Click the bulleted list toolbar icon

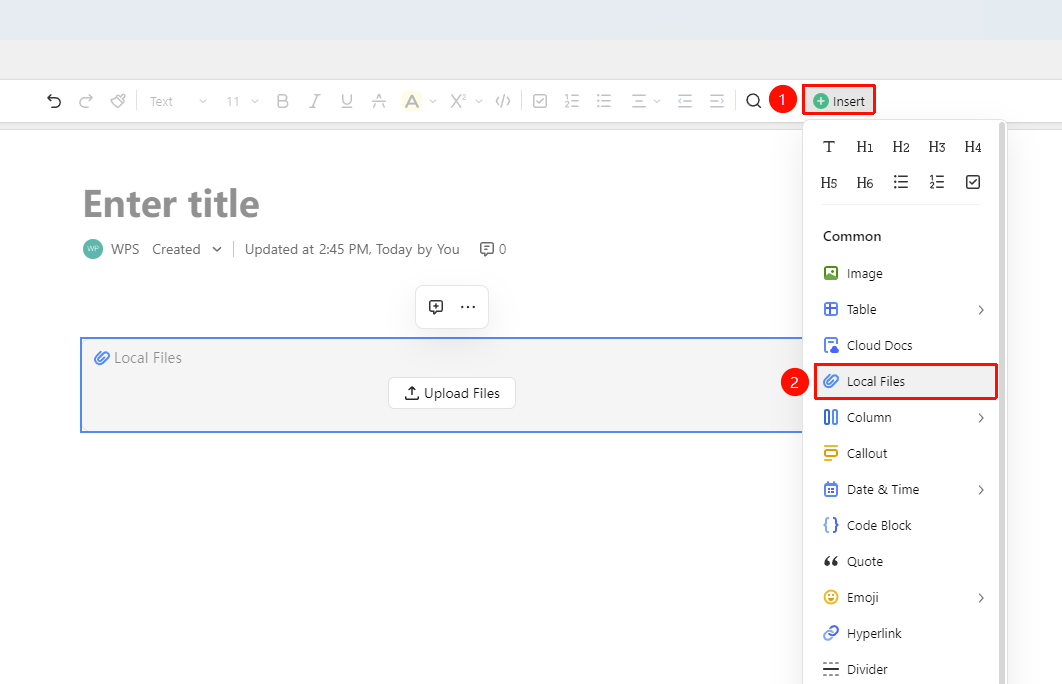pos(604,102)
